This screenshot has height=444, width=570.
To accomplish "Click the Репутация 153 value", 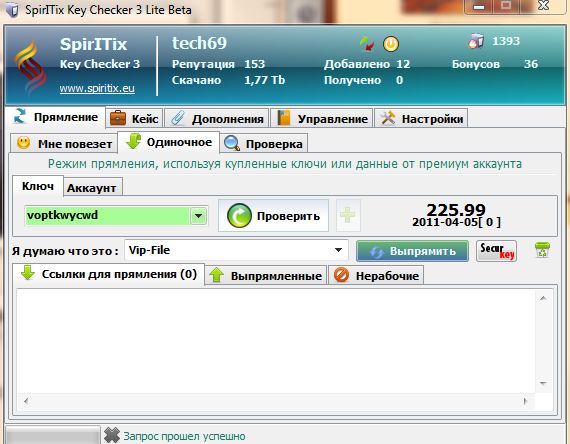I will 254,64.
